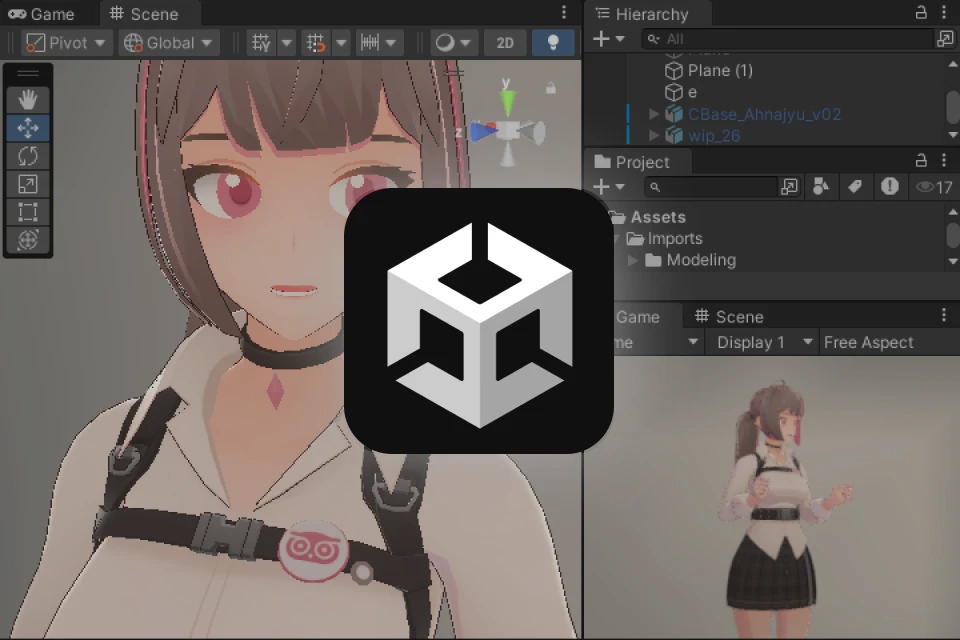The height and width of the screenshot is (640, 960).
Task: Open the Free Aspect dropdown
Action: (868, 342)
